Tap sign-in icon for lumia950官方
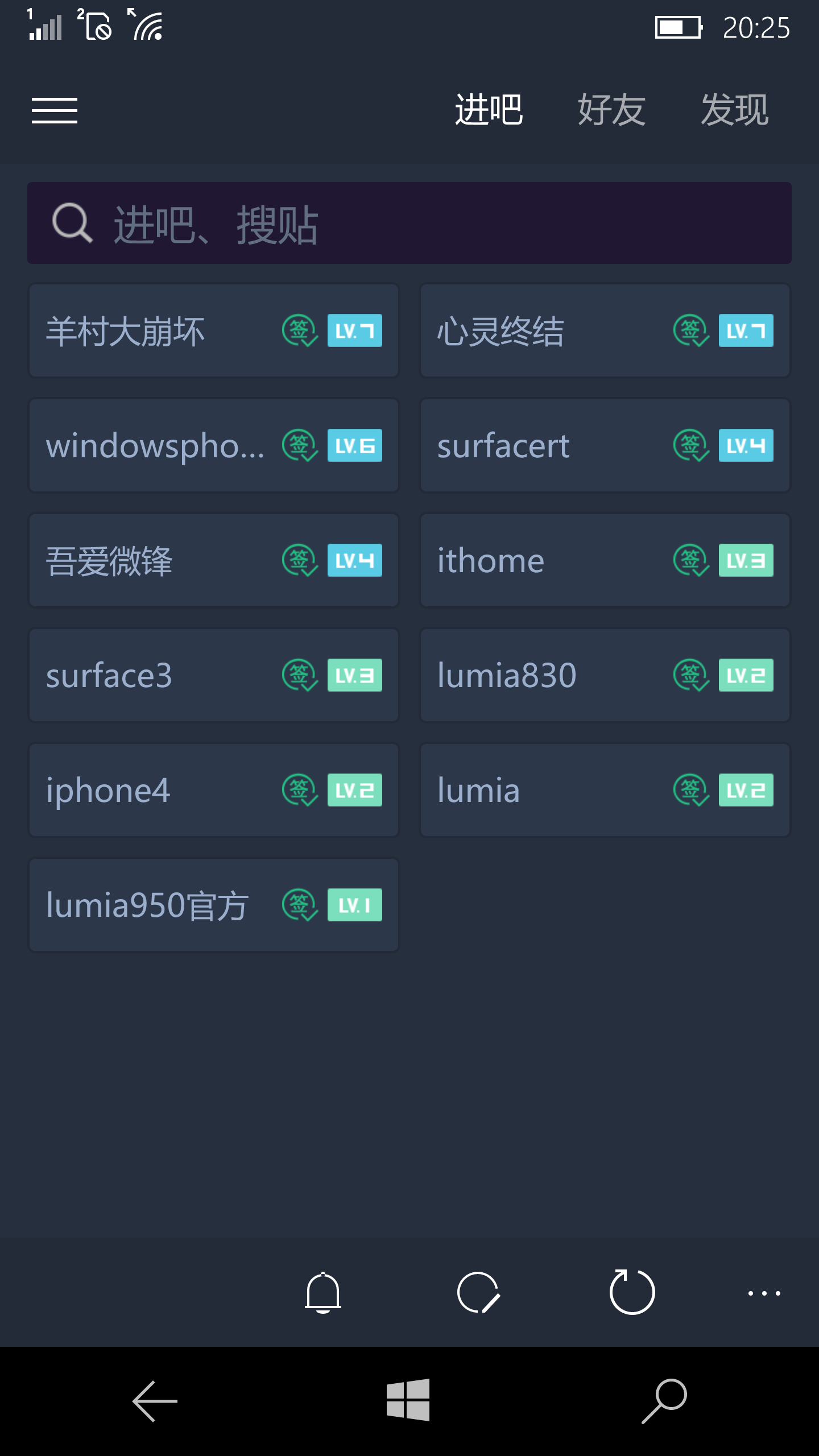Viewport: 819px width, 1456px height. point(299,905)
